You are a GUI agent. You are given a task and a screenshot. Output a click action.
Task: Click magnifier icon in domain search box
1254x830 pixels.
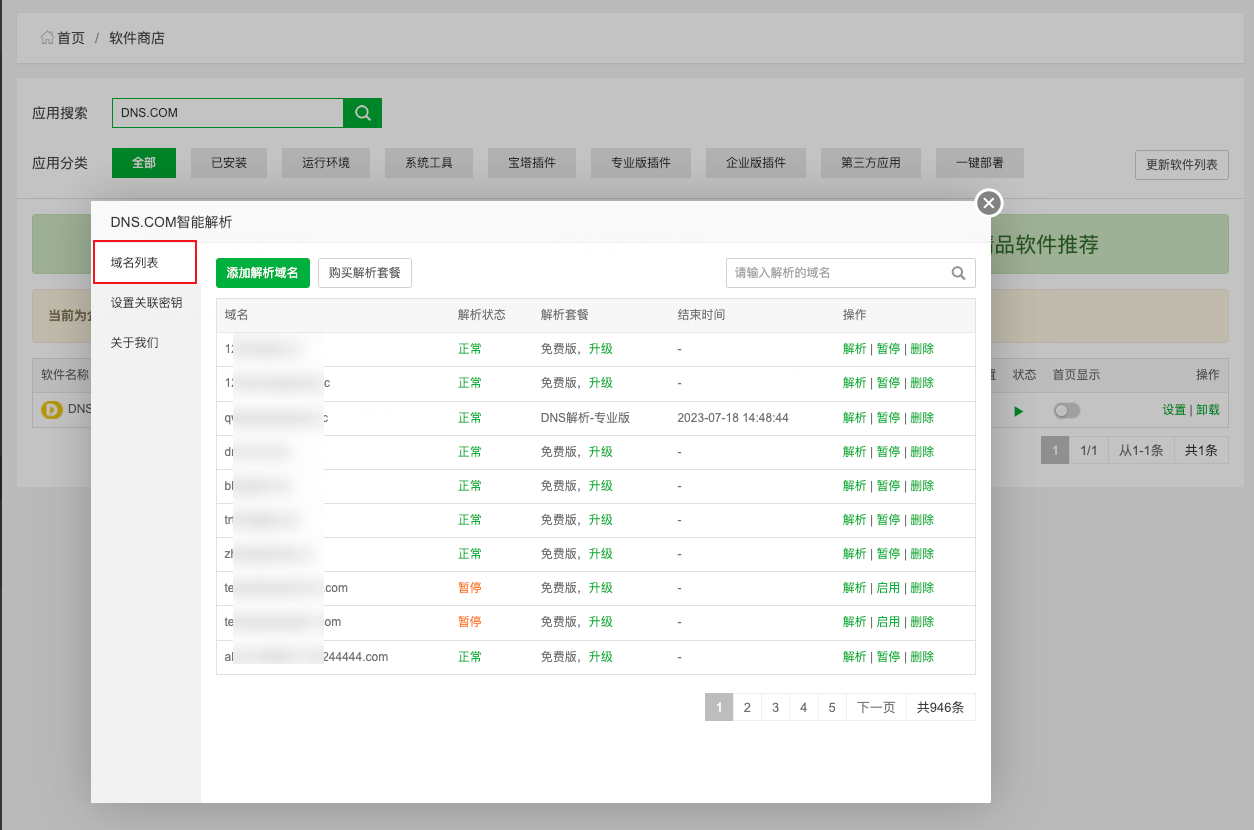958,273
